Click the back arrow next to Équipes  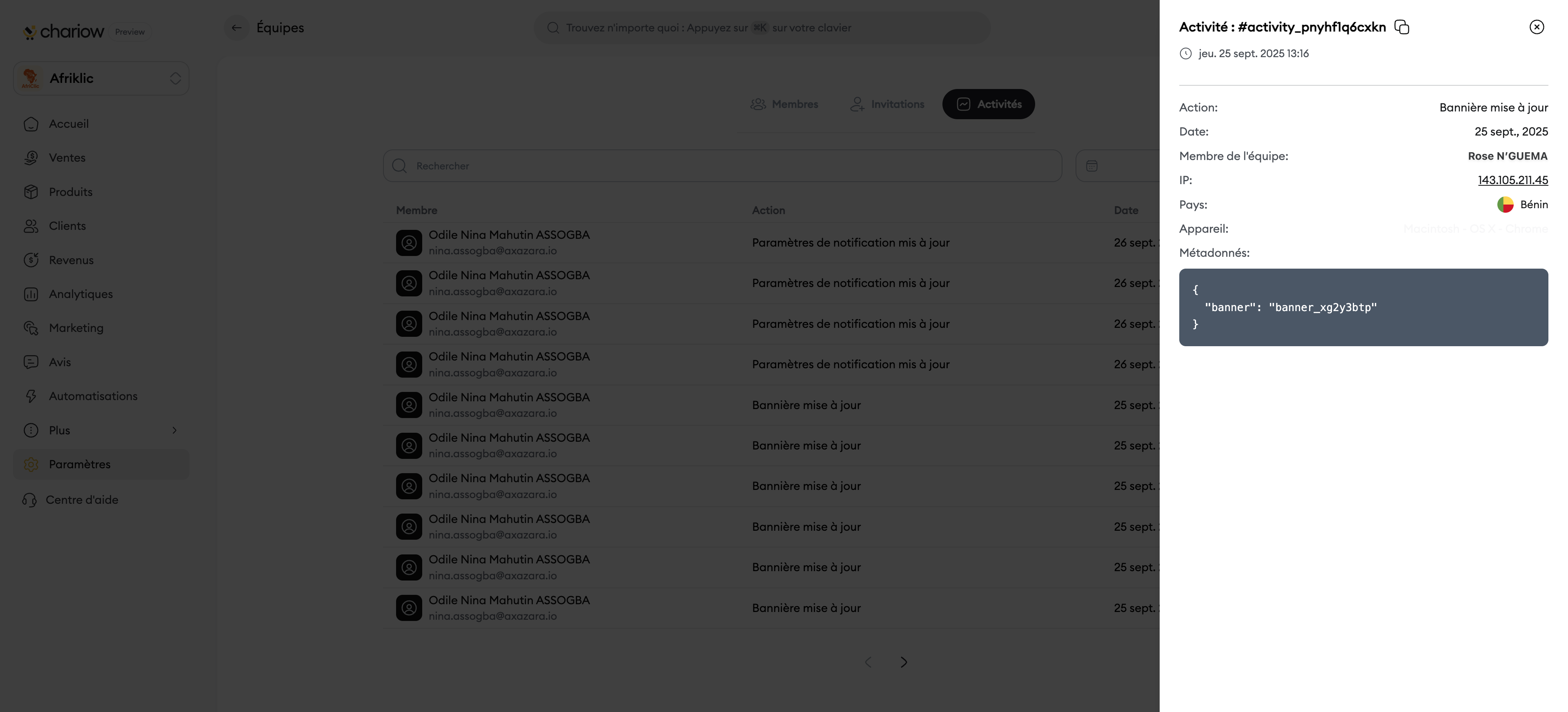[x=236, y=27]
